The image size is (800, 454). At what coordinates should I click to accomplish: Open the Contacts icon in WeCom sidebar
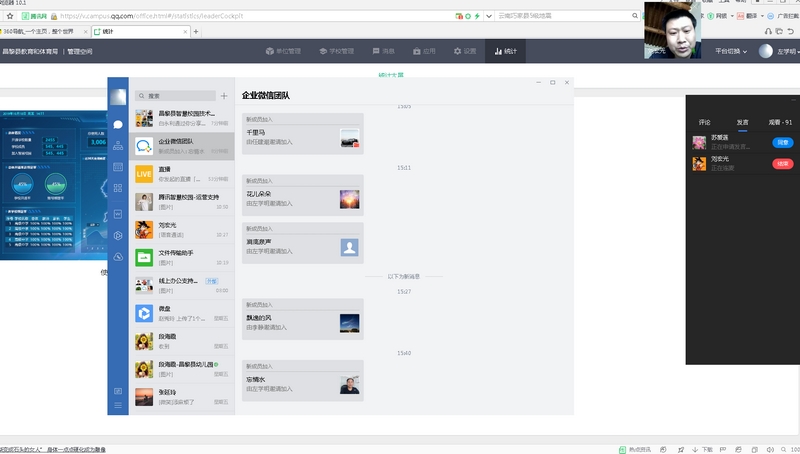(118, 146)
